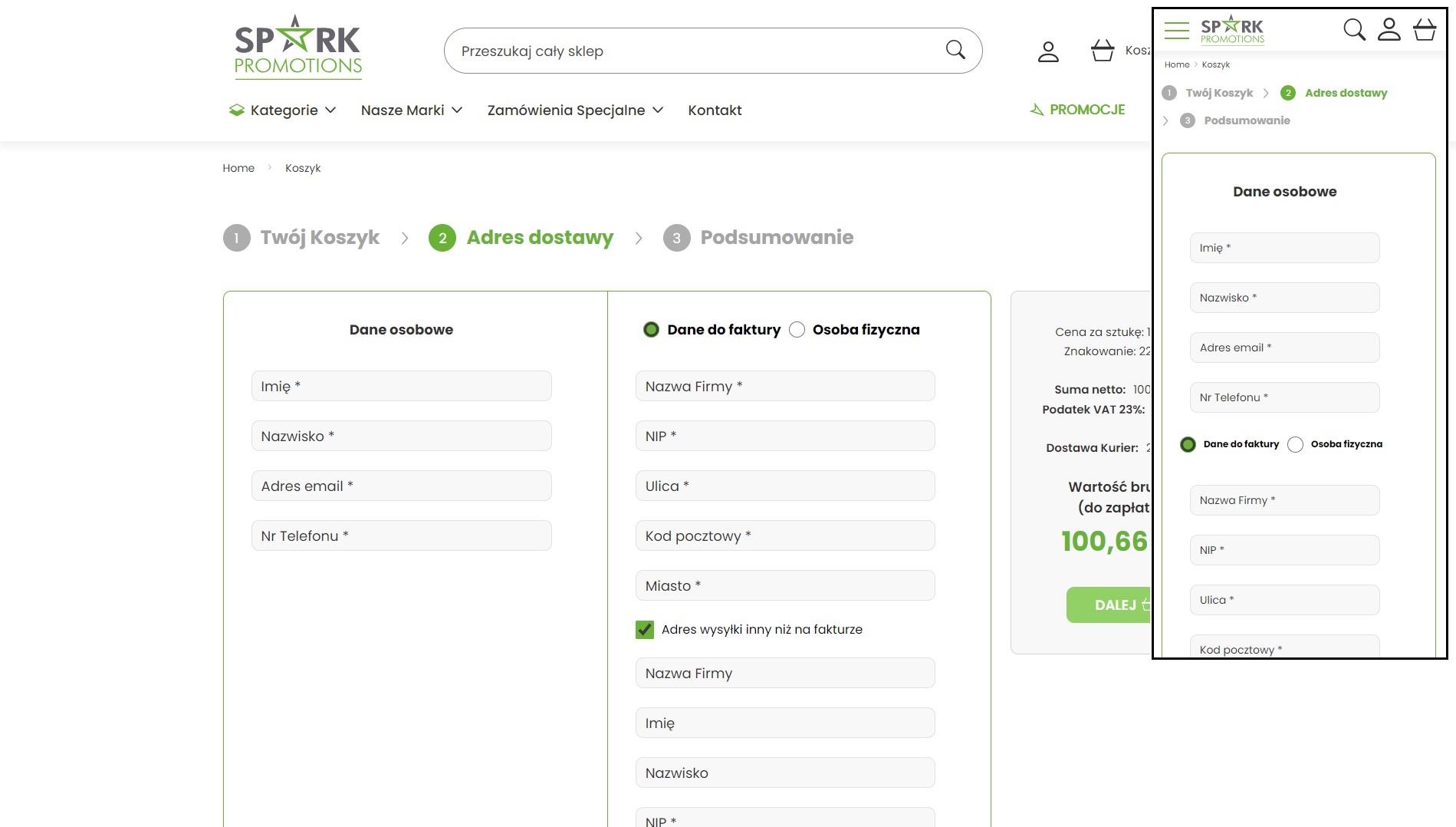
Task: Click the desktop Nazwa Firmy * required field
Action: 785,386
